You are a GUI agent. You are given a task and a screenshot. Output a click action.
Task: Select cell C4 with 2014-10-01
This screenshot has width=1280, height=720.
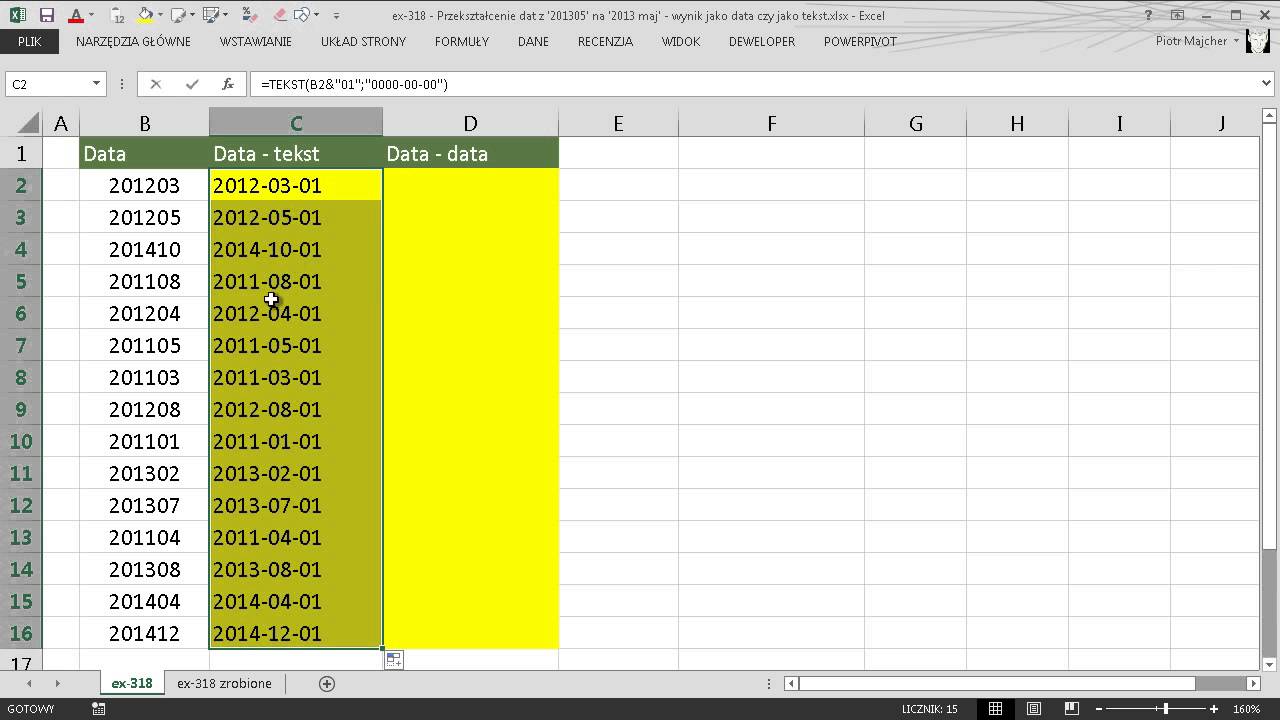coord(296,249)
